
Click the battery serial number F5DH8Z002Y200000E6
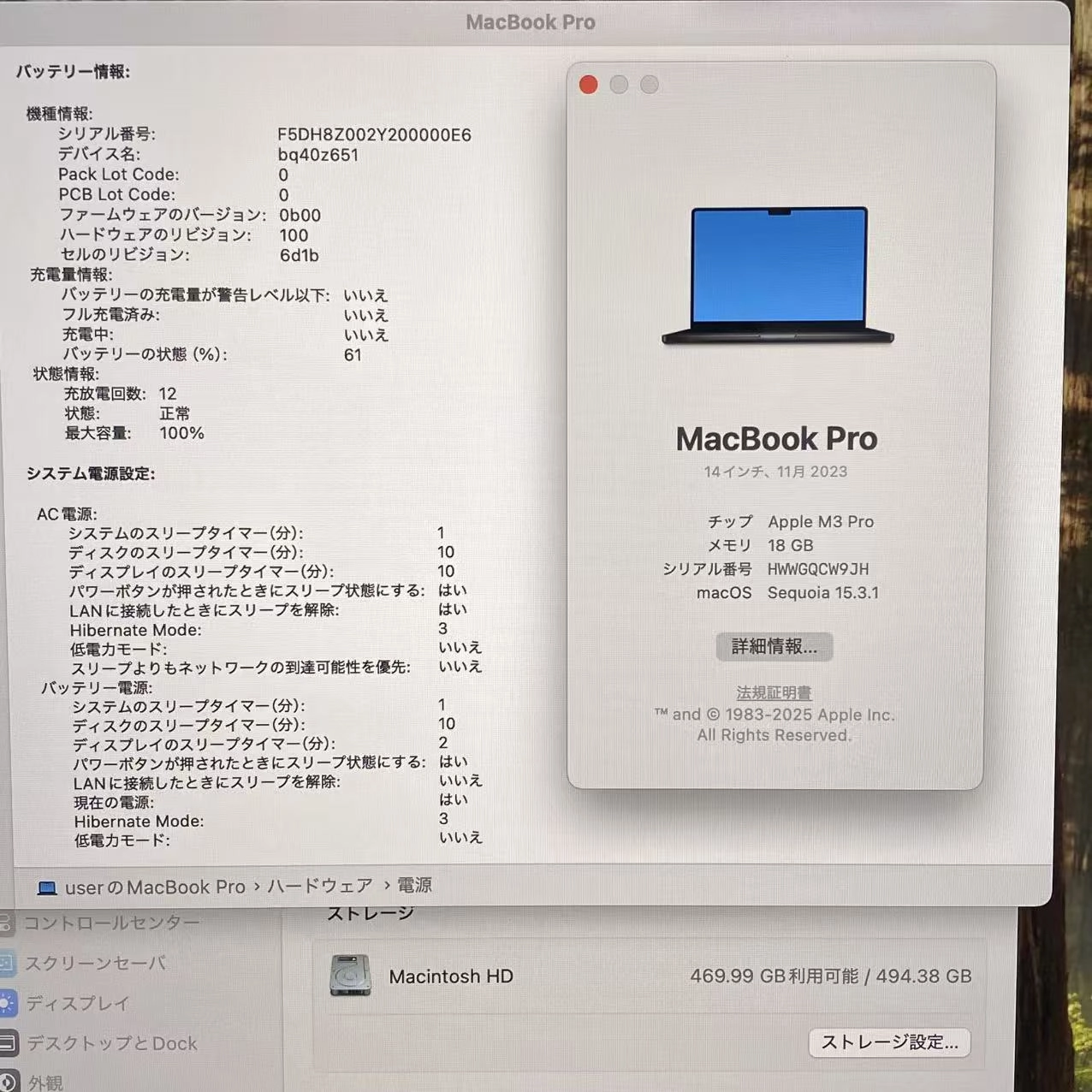(x=374, y=134)
